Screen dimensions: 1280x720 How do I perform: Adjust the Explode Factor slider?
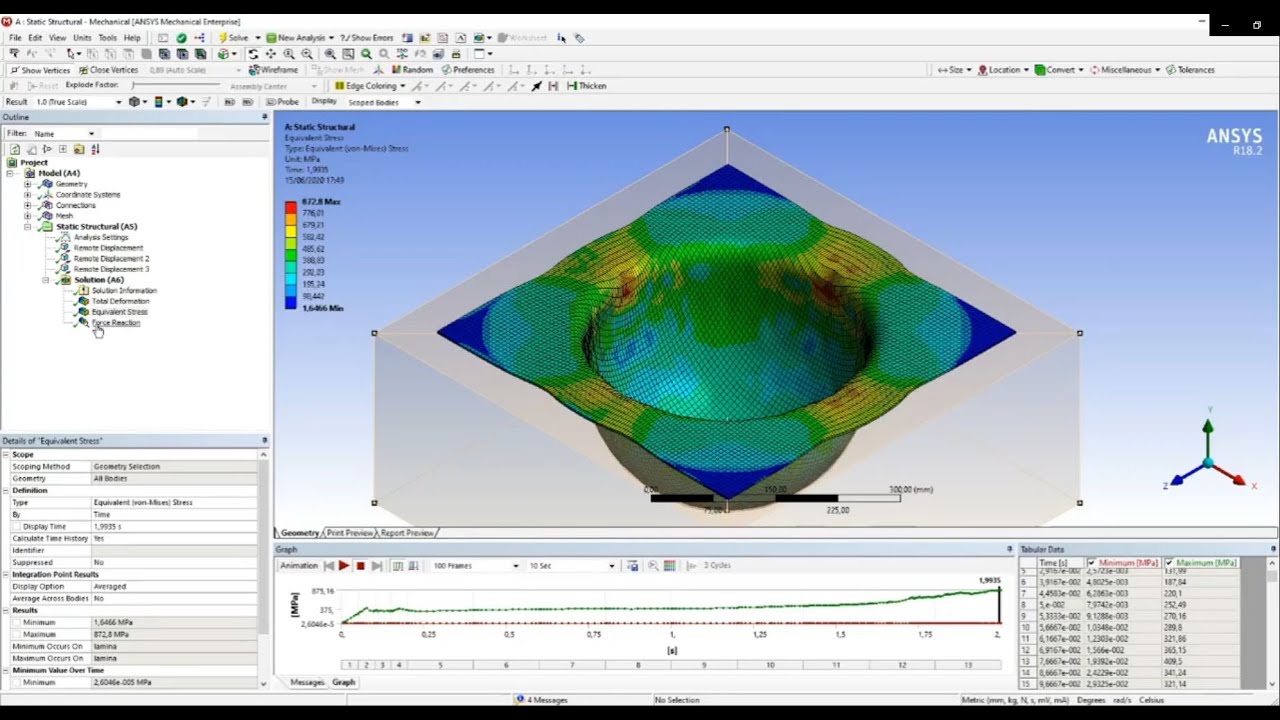point(175,86)
